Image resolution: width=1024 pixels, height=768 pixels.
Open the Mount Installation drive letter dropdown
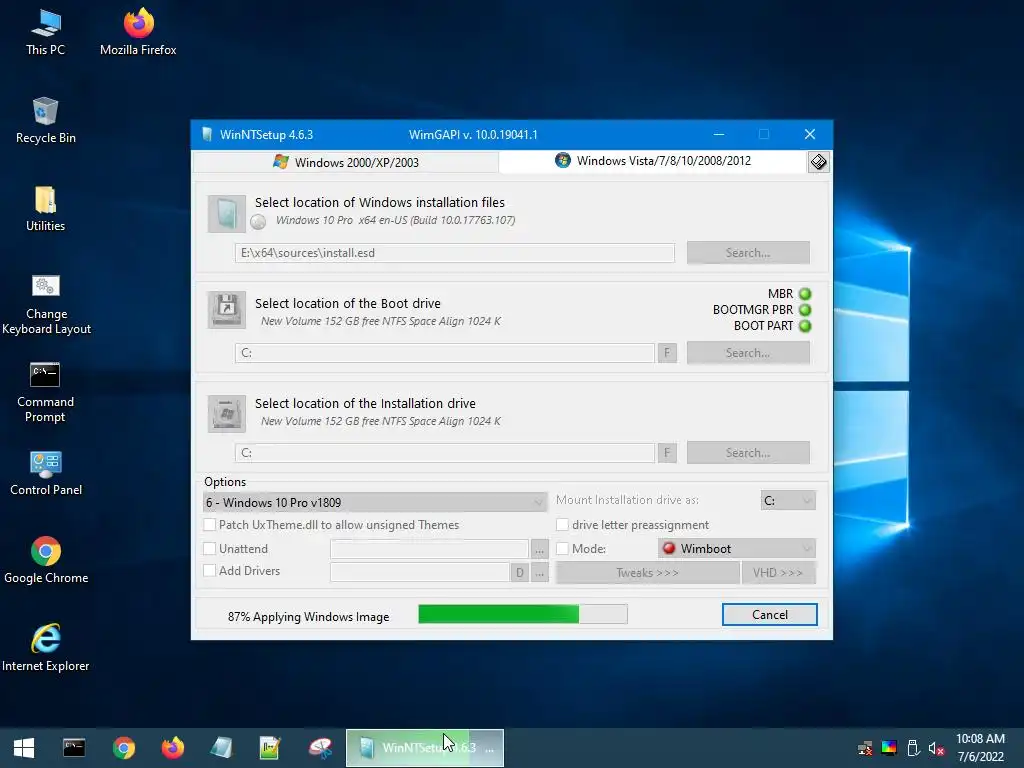[x=788, y=501]
